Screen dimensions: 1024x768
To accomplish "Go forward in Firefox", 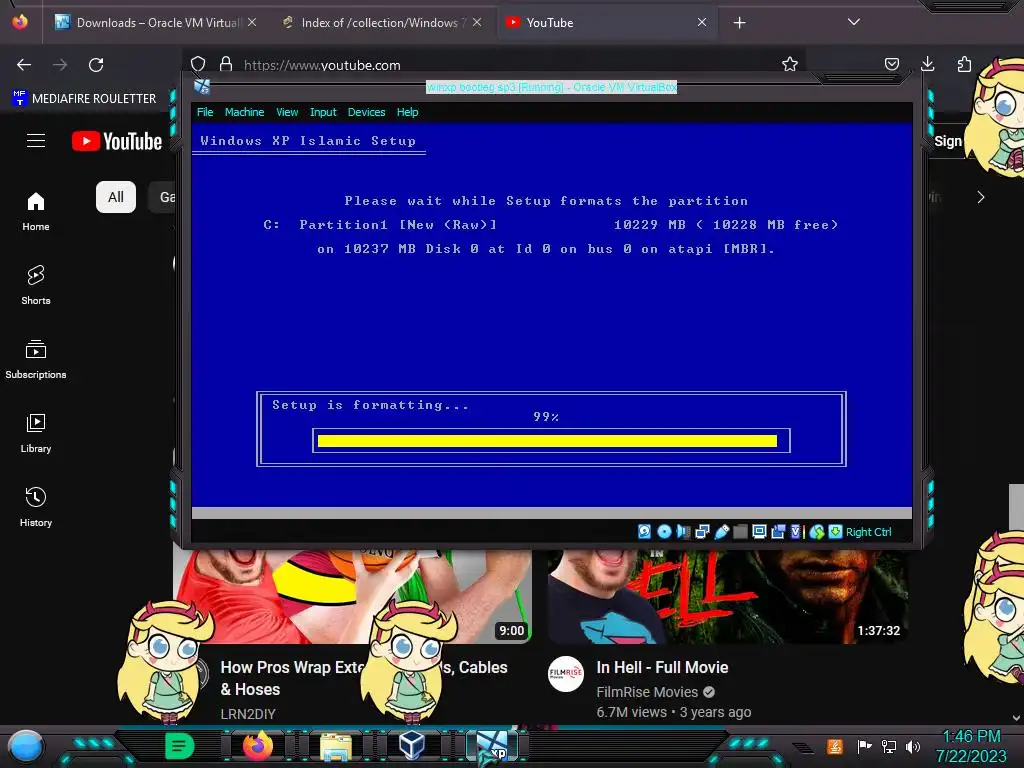I will point(60,65).
